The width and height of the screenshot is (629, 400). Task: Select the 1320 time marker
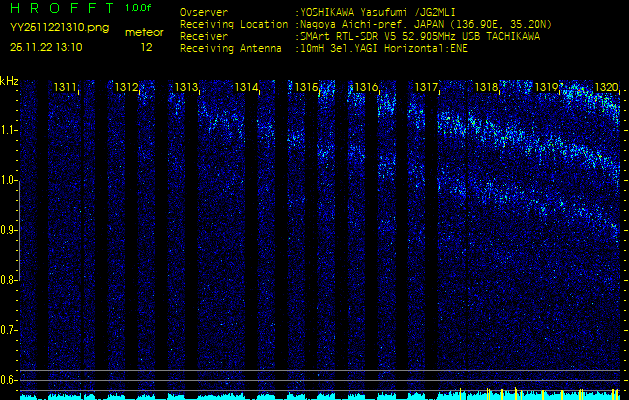click(x=606, y=88)
